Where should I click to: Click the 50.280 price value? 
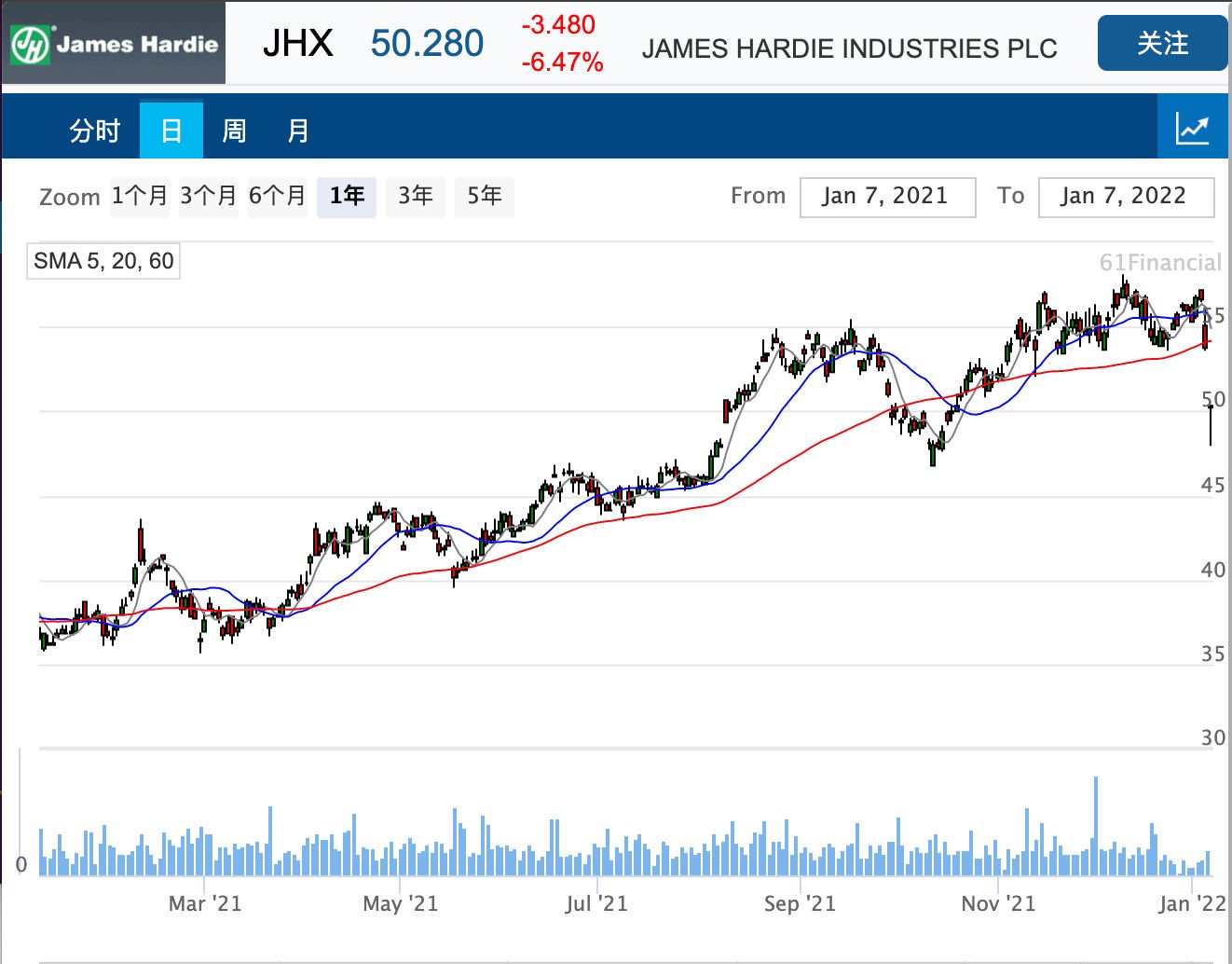427,44
